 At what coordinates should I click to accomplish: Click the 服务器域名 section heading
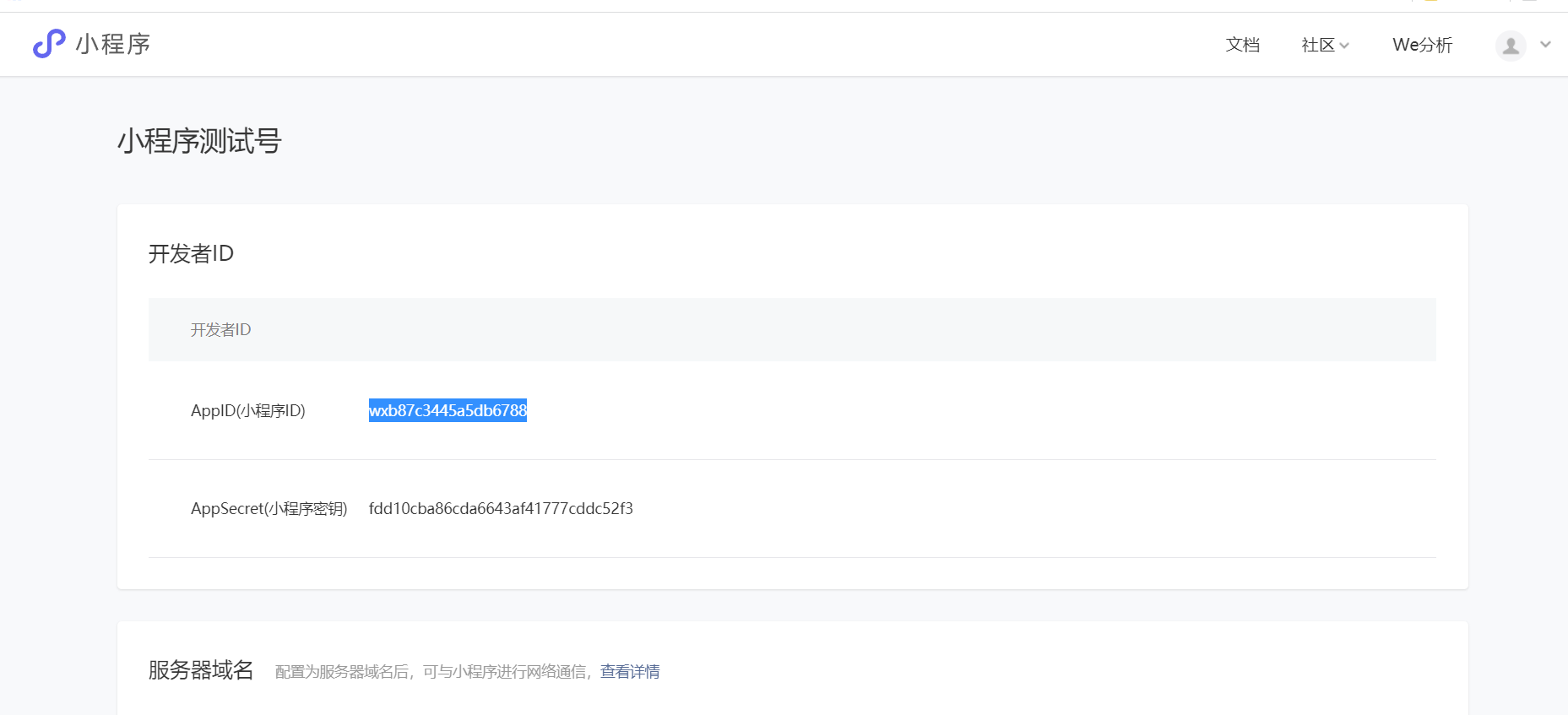(201, 669)
